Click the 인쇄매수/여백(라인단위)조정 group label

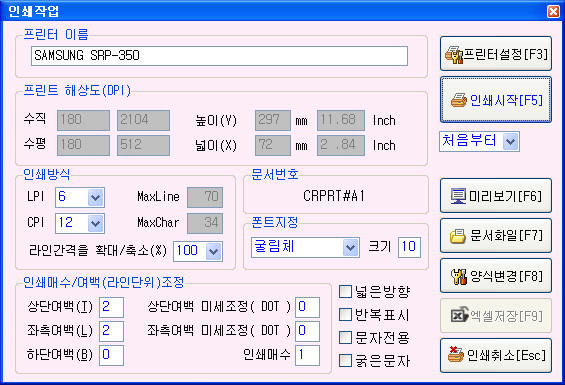(x=104, y=282)
